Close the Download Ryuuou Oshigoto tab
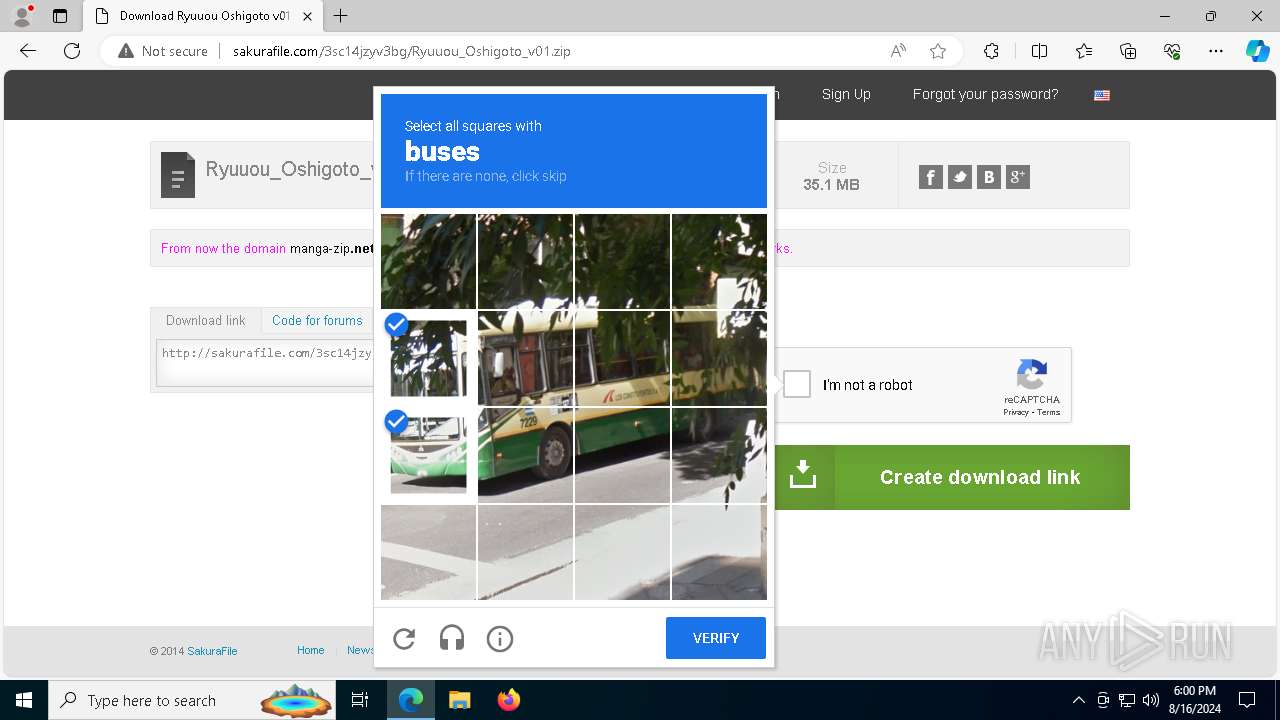Screen dimensions: 1280x720 click(x=307, y=16)
